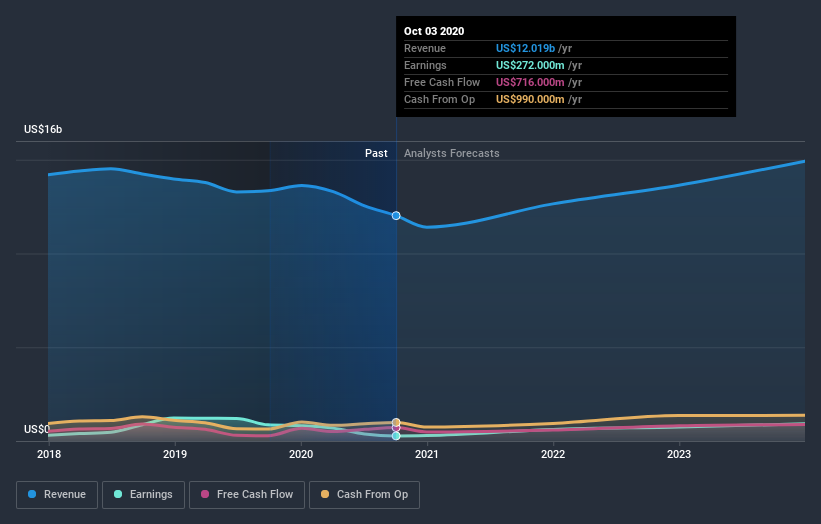Click the Cash From Op data point marker
Viewport: 821px width, 524px height.
(x=396, y=422)
